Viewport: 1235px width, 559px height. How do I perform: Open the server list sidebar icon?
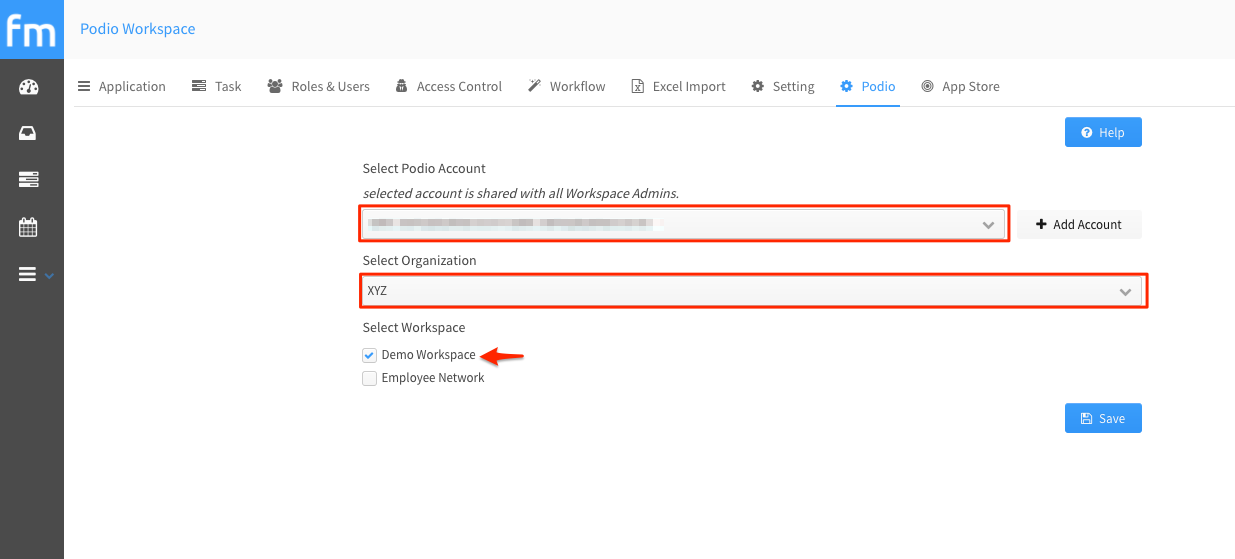pos(28,180)
